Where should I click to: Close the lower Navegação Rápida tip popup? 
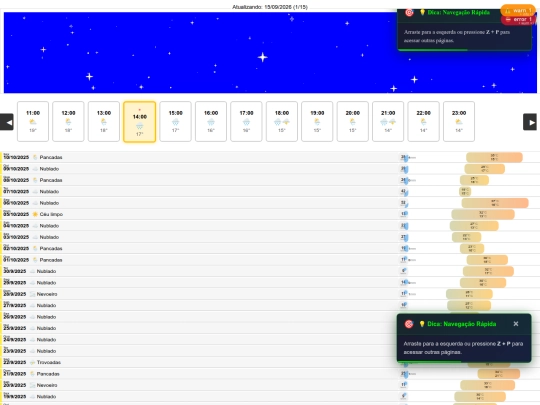pyautogui.click(x=516, y=324)
